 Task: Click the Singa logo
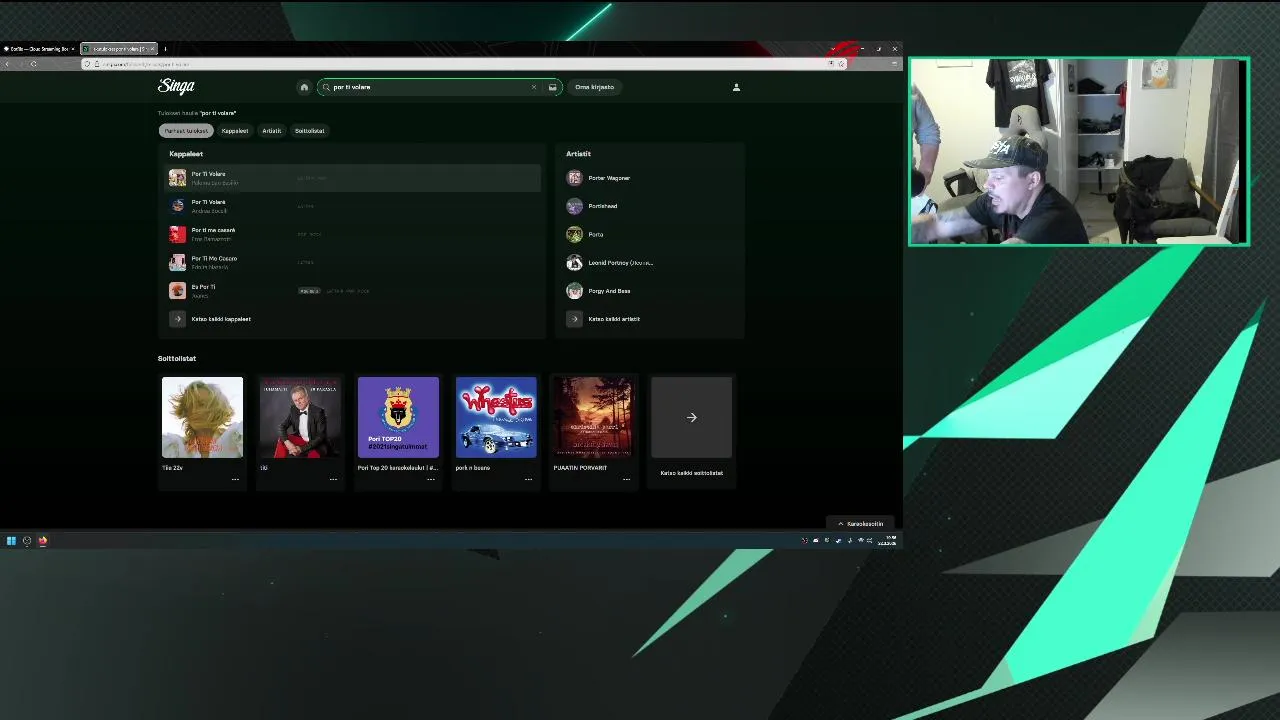(x=176, y=86)
